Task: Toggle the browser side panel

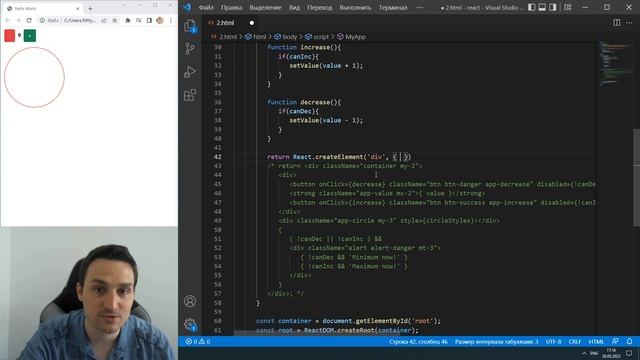Action: click(149, 20)
